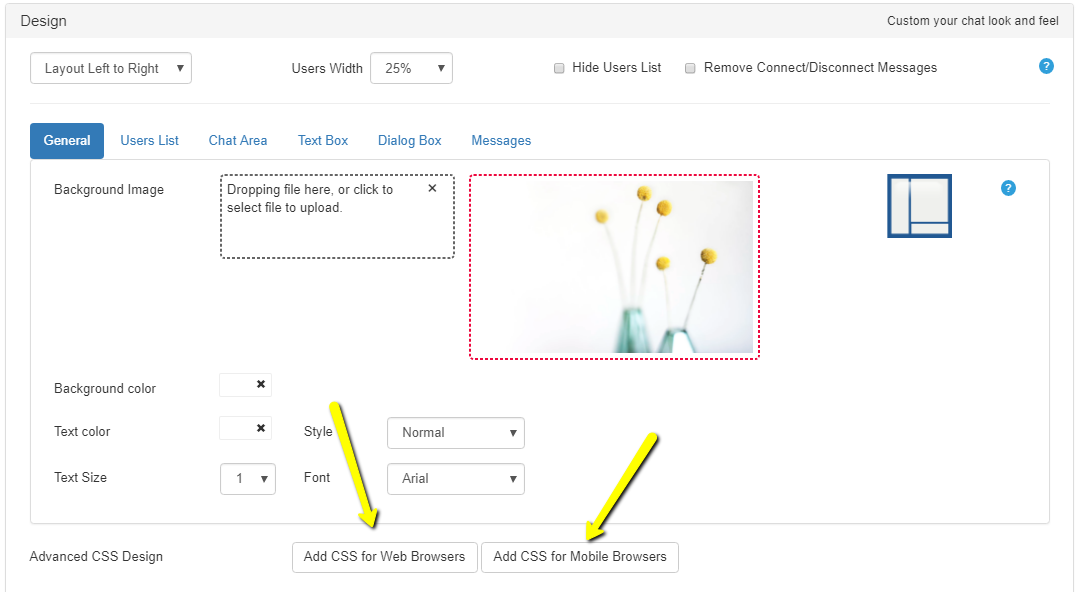Toggle Hide Users List checkbox
The image size is (1081, 592).
pos(559,69)
